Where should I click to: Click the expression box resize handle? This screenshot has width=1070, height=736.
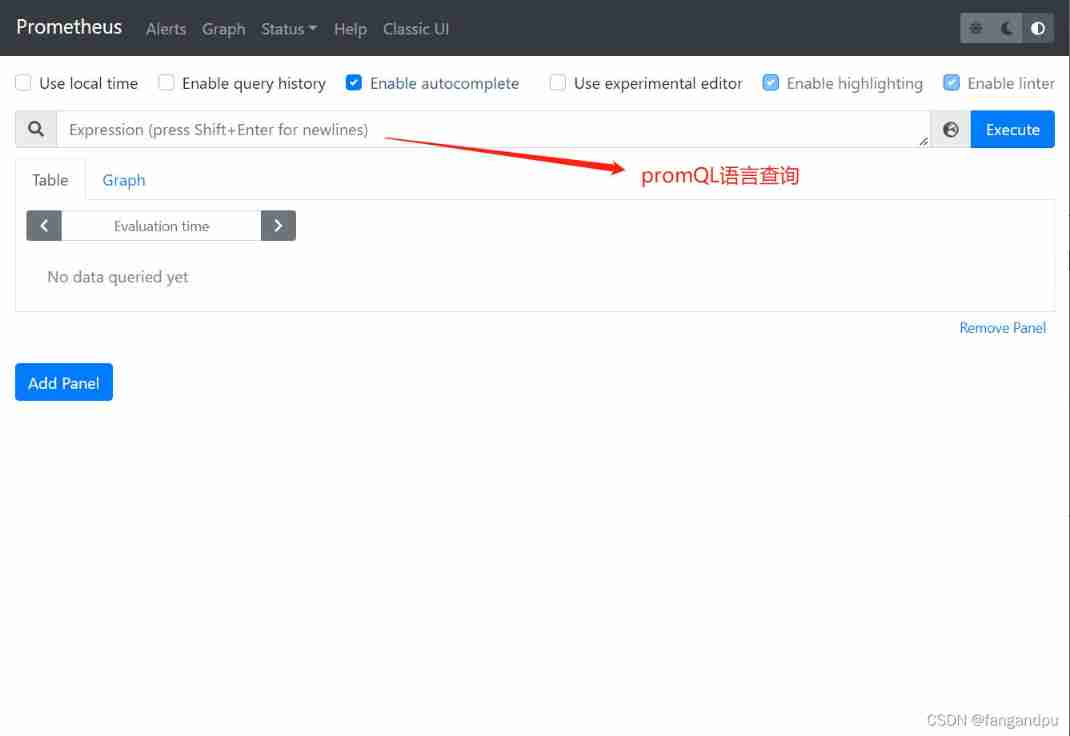923,141
